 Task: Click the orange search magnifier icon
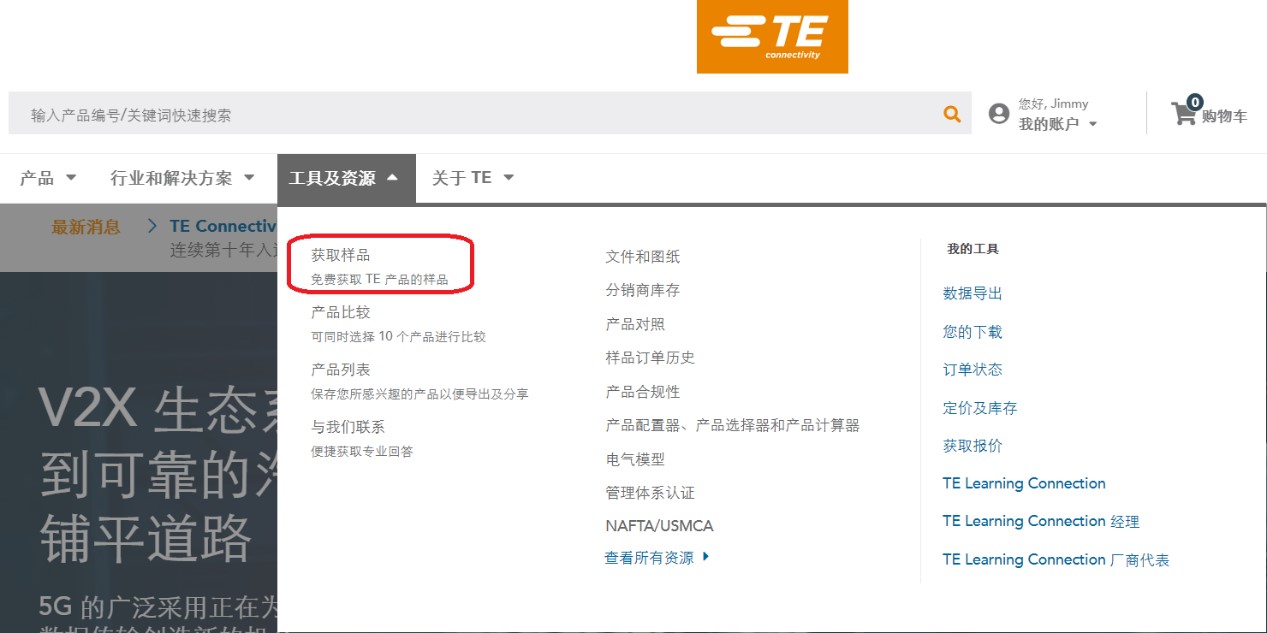point(952,114)
